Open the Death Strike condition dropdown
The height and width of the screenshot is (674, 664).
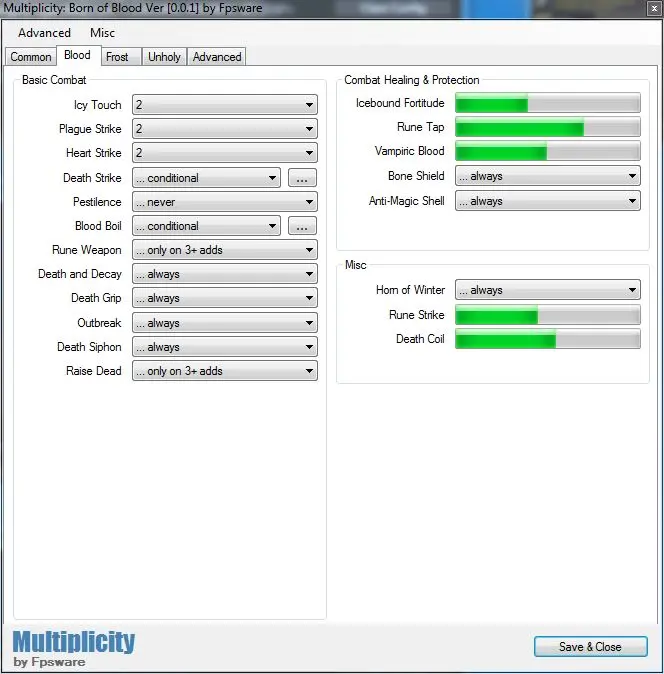pyautogui.click(x=206, y=178)
